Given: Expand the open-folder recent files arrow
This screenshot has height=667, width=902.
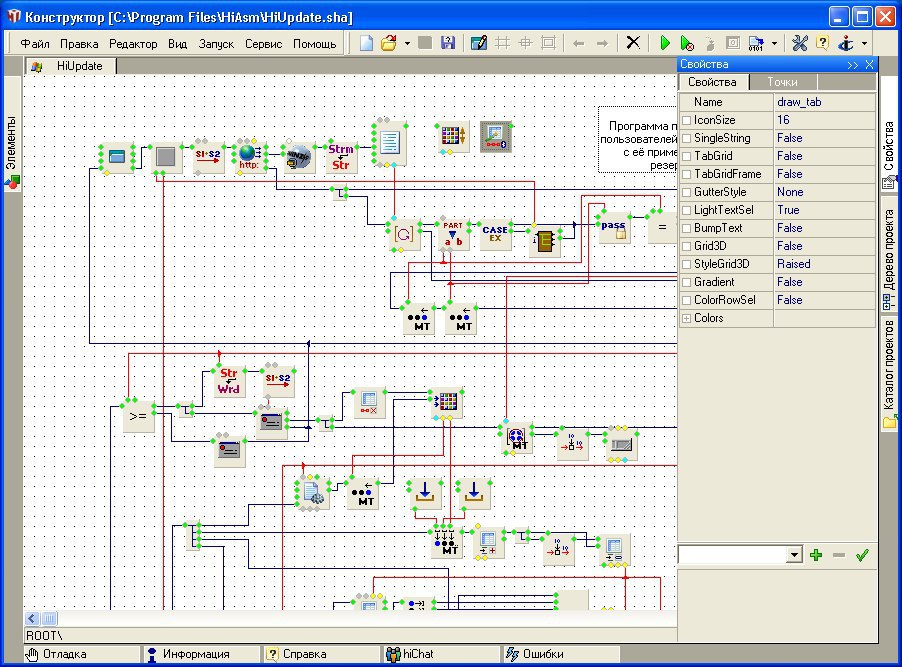Looking at the screenshot, I should [x=407, y=43].
